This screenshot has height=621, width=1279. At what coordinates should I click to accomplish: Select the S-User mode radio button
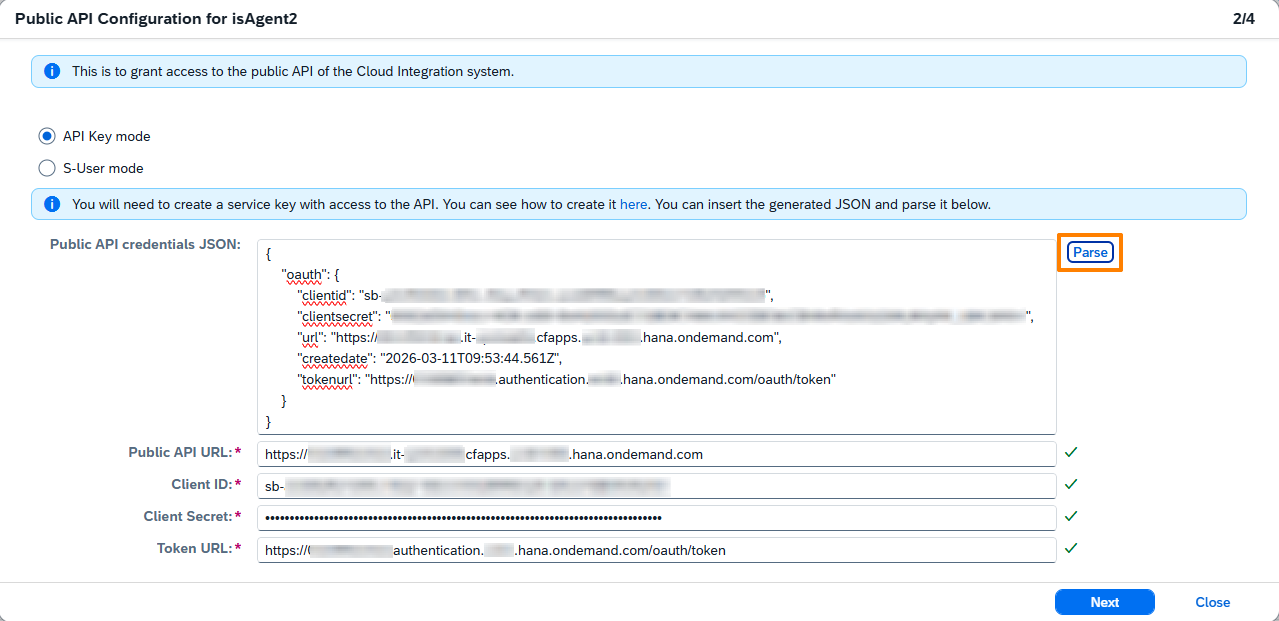tap(47, 168)
